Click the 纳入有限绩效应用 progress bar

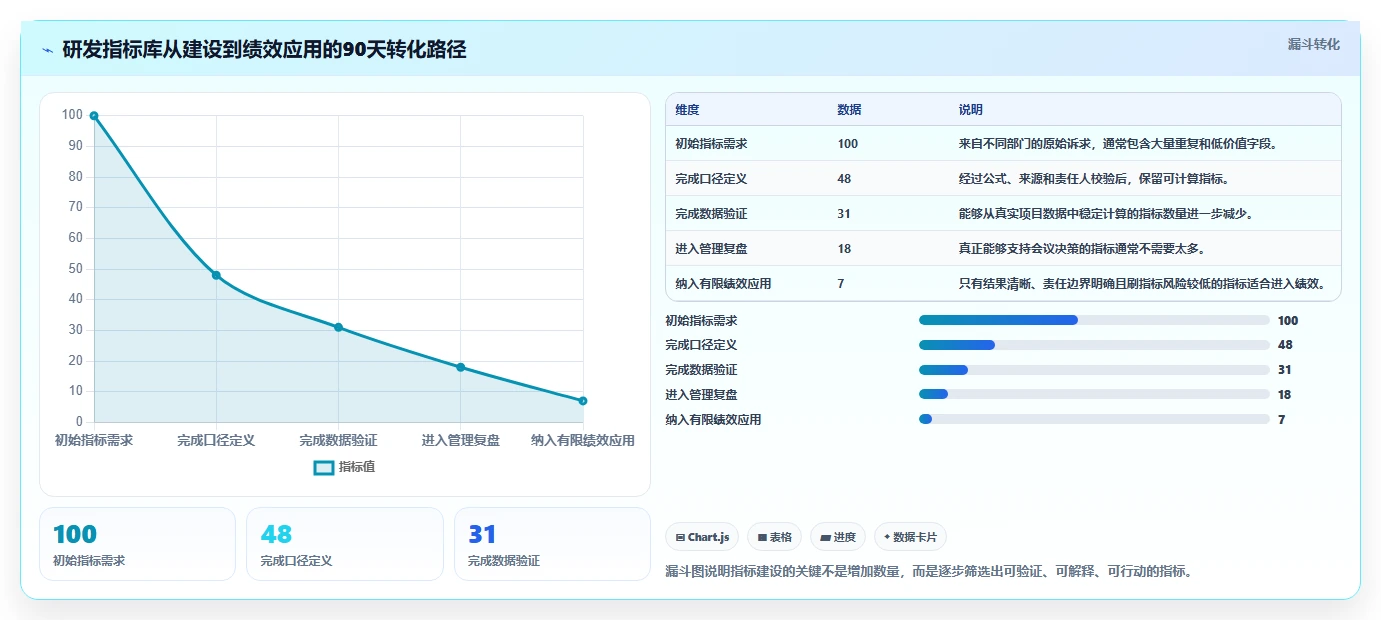pyautogui.click(x=1094, y=420)
